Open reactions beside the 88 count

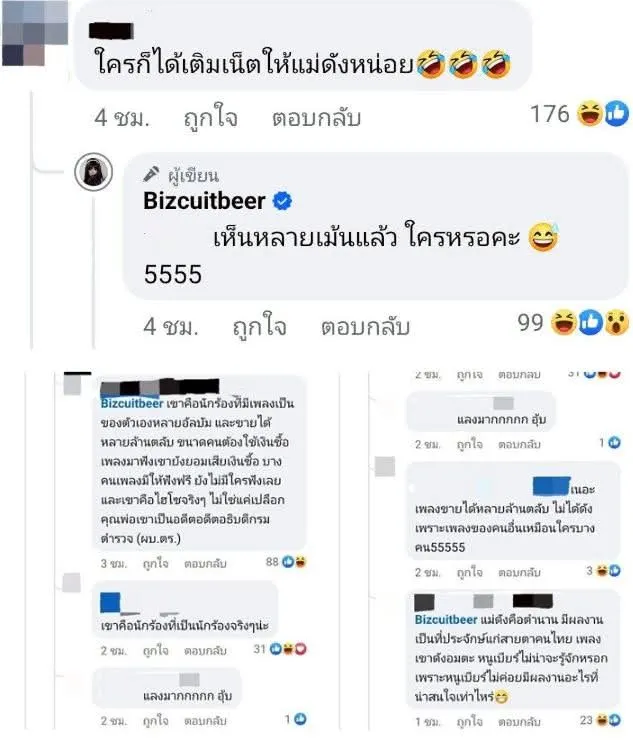tap(295, 562)
